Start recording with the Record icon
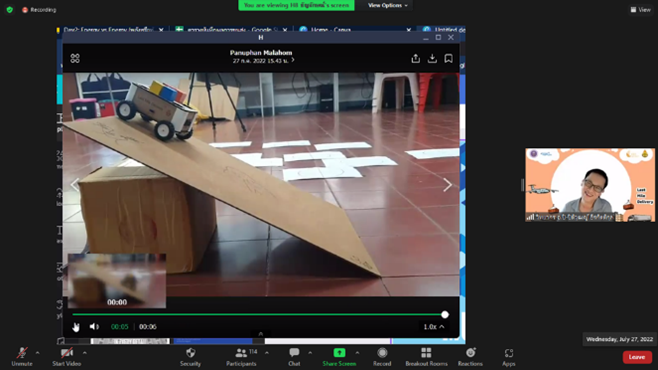658x370 pixels. coord(382,353)
